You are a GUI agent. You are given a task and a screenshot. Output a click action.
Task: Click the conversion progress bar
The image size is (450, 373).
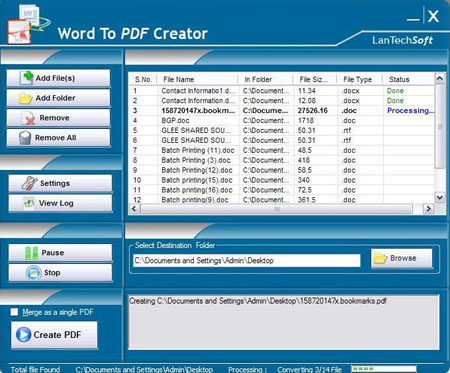(383, 369)
